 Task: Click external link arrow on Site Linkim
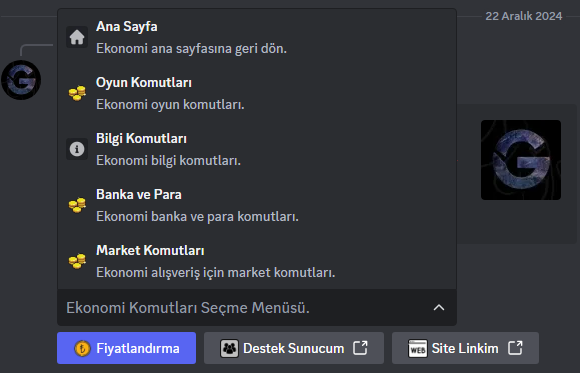coord(515,348)
